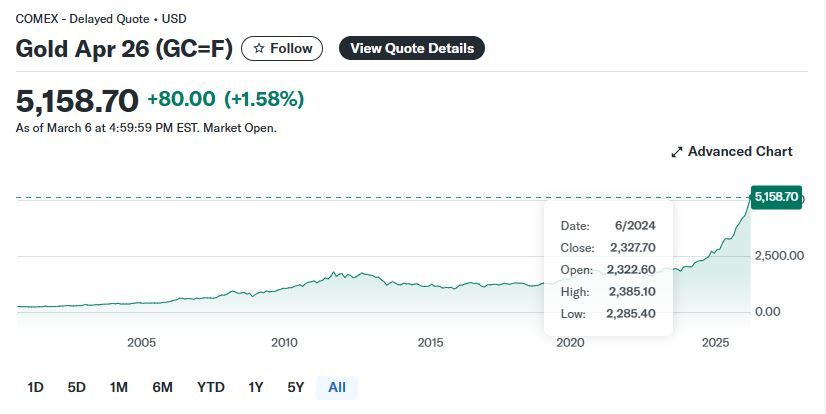
Task: Switch chart to 6M range
Action: click(162, 387)
